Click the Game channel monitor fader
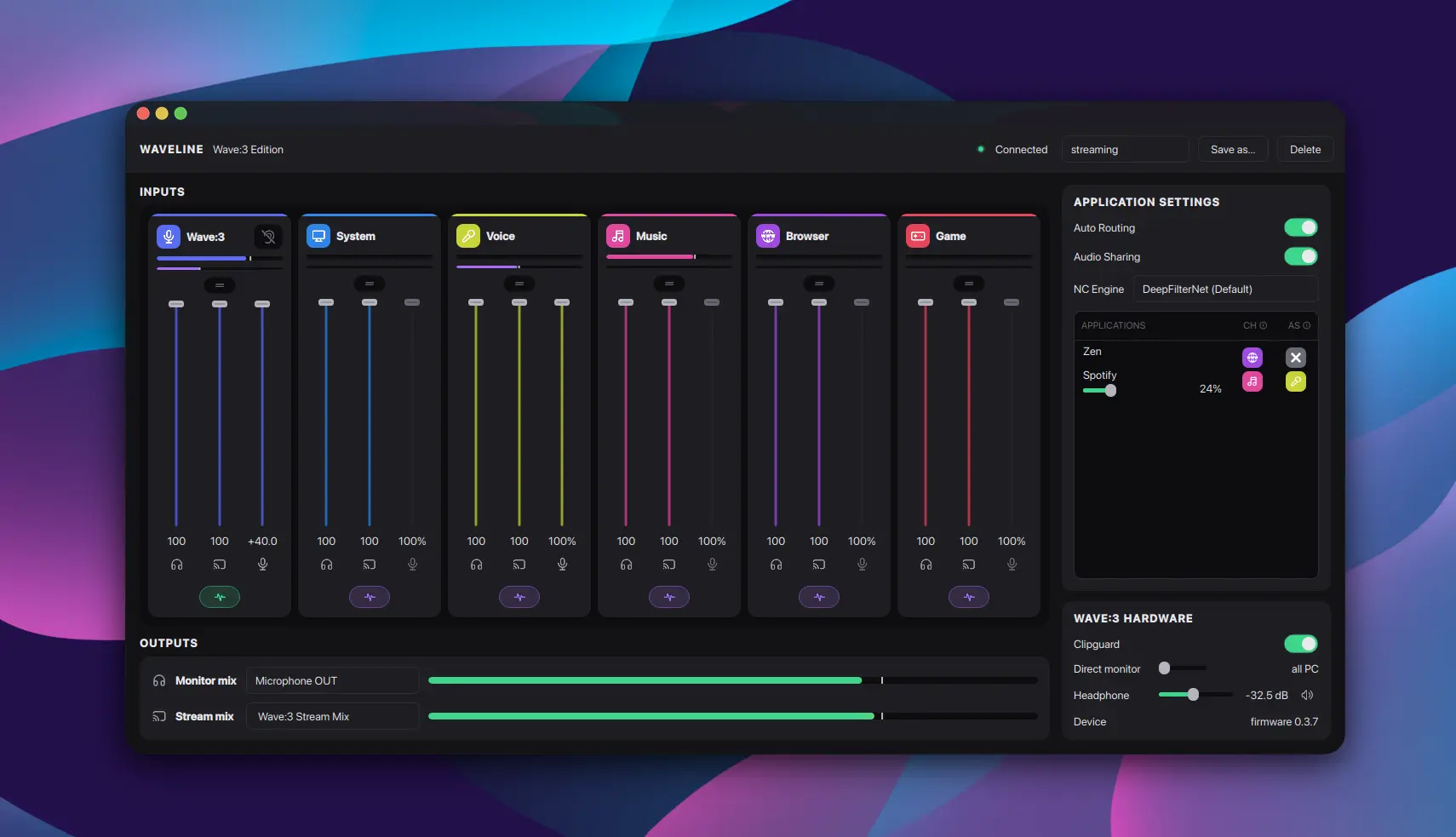This screenshot has width=1456, height=837. [926, 413]
